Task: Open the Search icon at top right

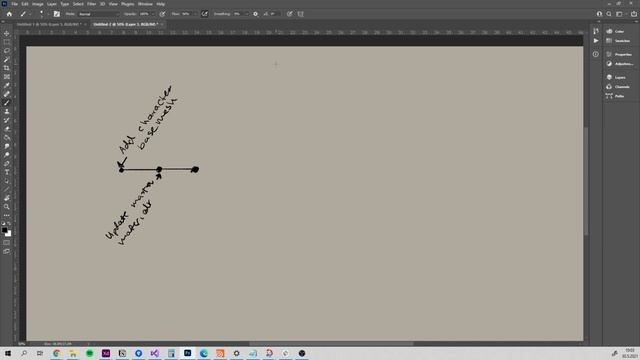Action: pos(609,14)
